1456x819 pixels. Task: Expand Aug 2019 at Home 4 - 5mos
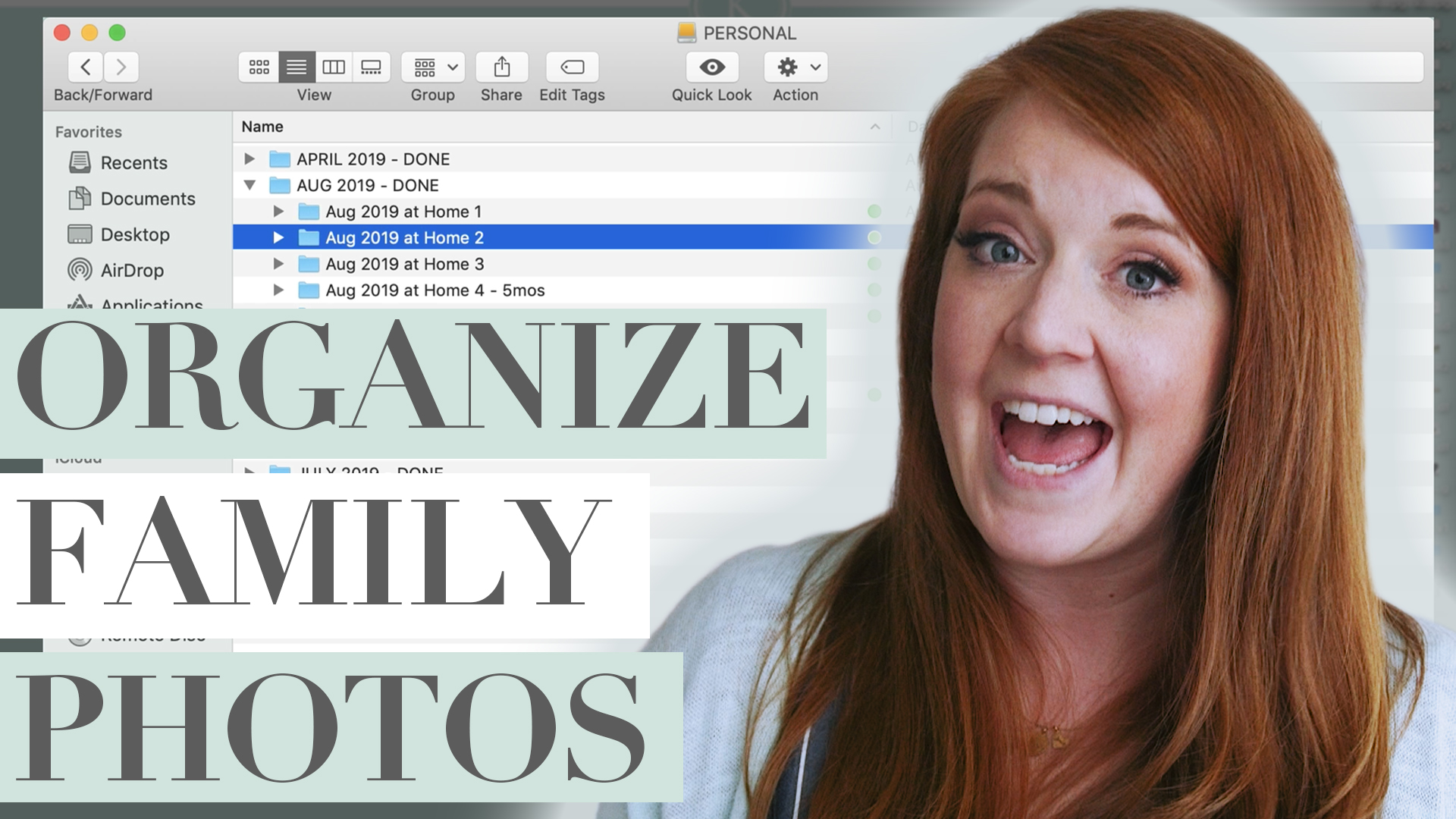278,290
